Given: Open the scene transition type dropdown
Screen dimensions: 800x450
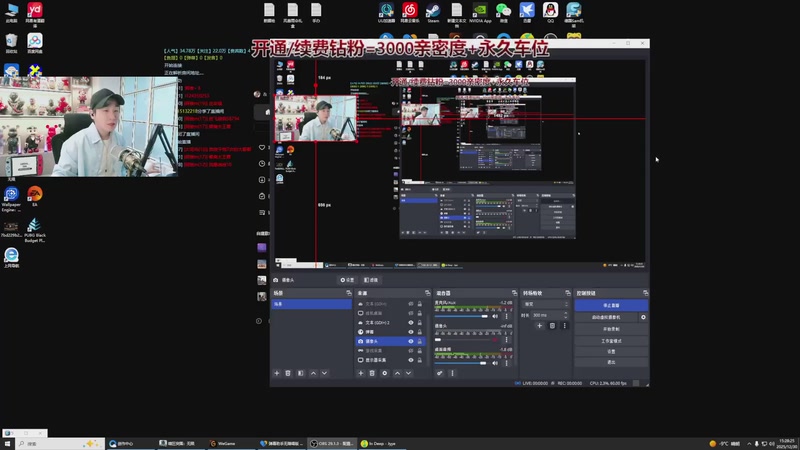Looking at the screenshot, I should coord(545,304).
